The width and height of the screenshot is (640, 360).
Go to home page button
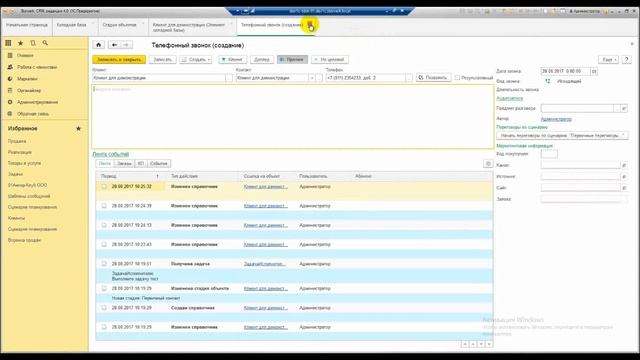[x=98, y=45]
